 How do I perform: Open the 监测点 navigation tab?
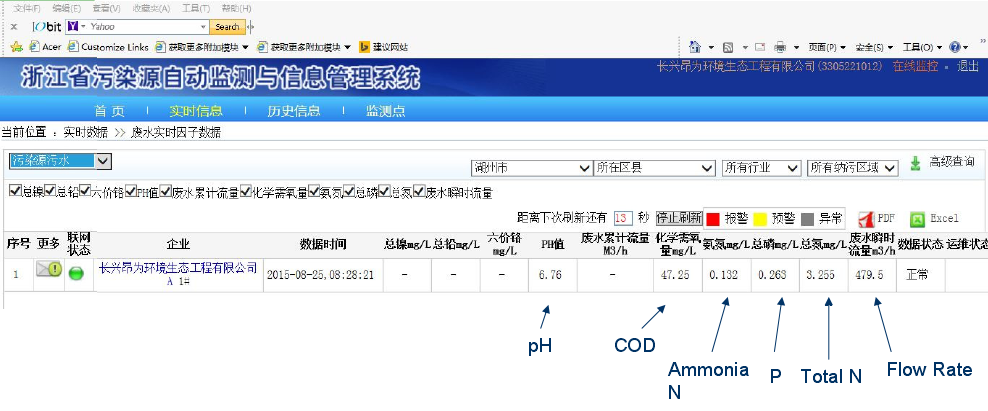click(x=385, y=111)
